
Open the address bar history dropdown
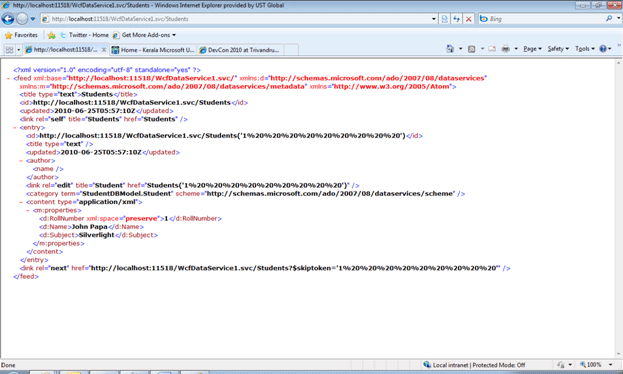tap(433, 19)
